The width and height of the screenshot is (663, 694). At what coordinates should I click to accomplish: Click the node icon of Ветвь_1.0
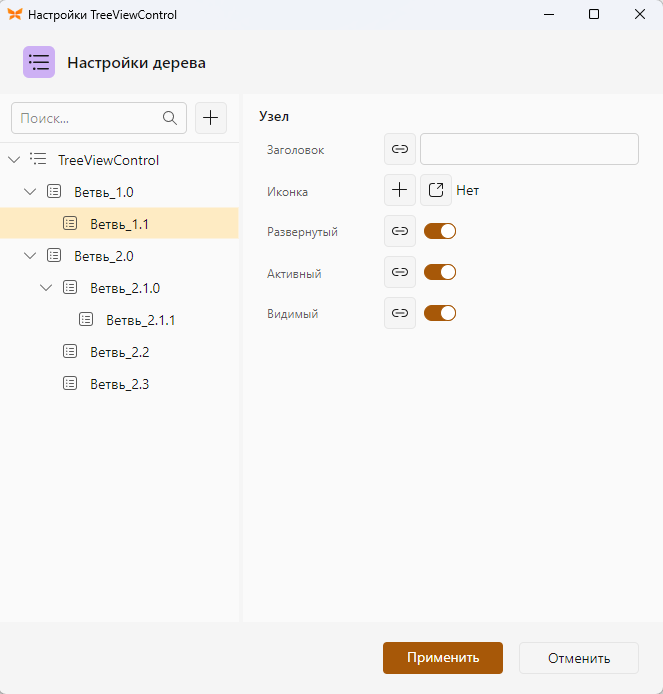tap(54, 191)
